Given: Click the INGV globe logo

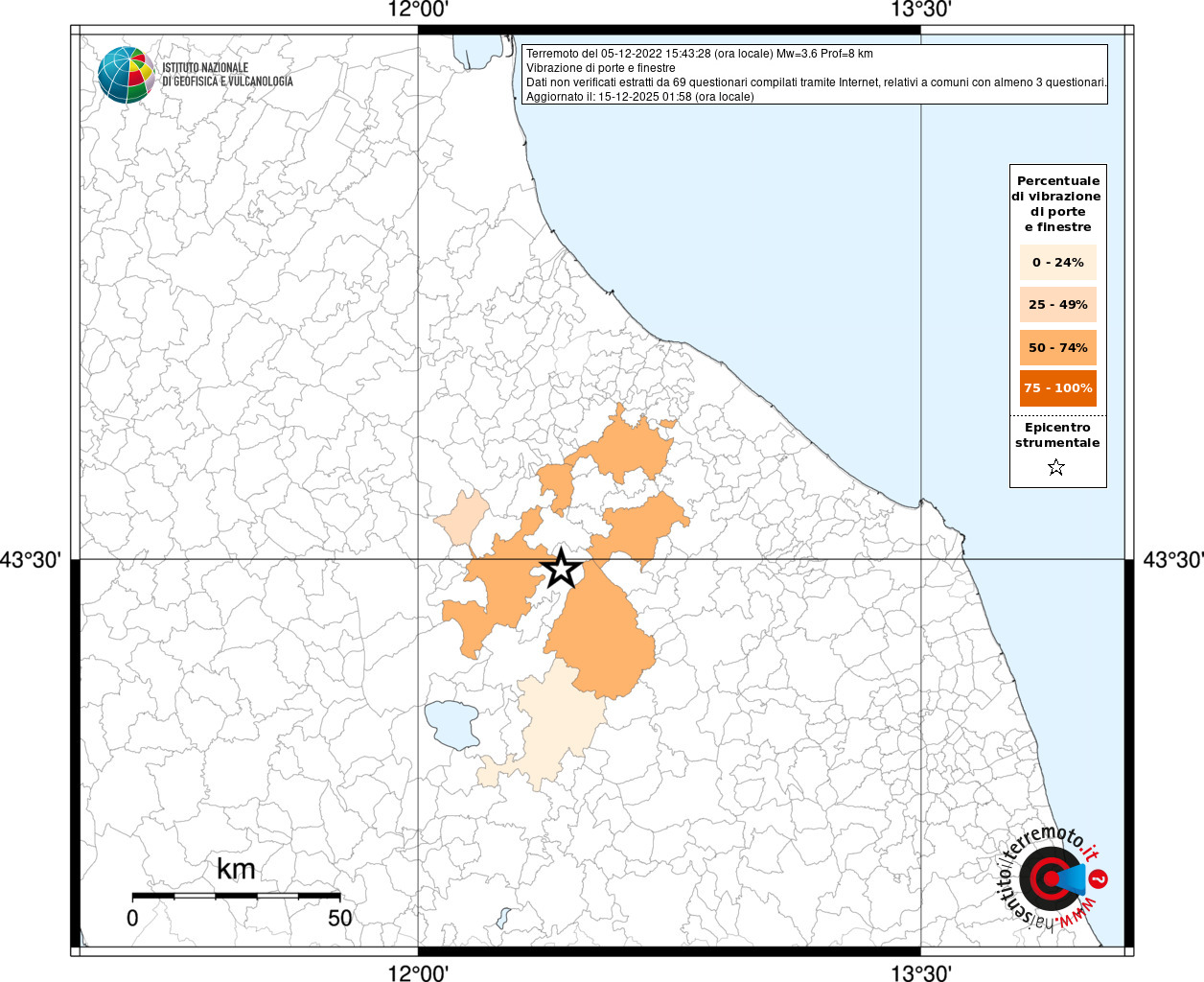Looking at the screenshot, I should pyautogui.click(x=126, y=75).
